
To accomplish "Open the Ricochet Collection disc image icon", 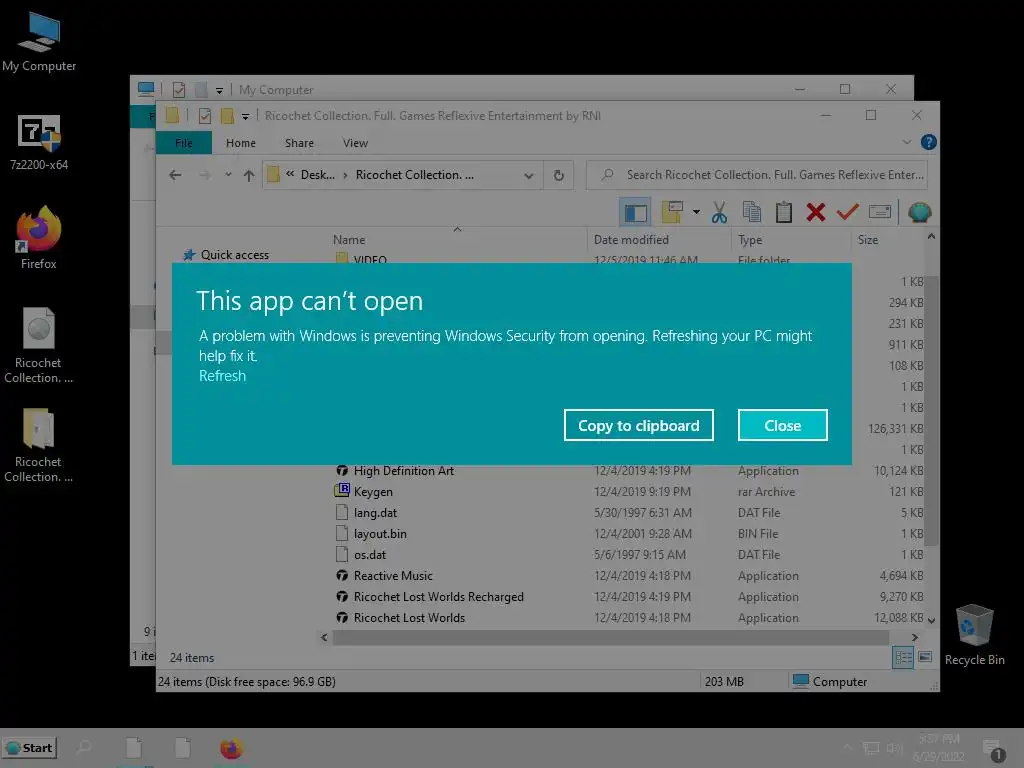I will [39, 345].
